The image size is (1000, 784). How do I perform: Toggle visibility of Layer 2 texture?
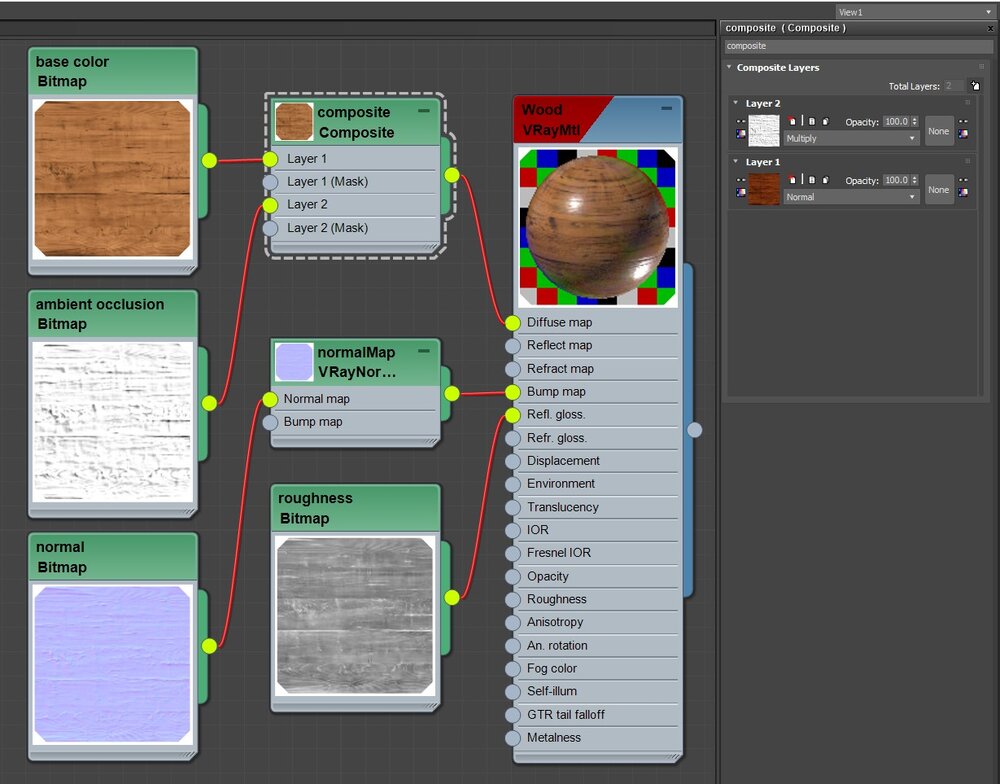point(741,122)
